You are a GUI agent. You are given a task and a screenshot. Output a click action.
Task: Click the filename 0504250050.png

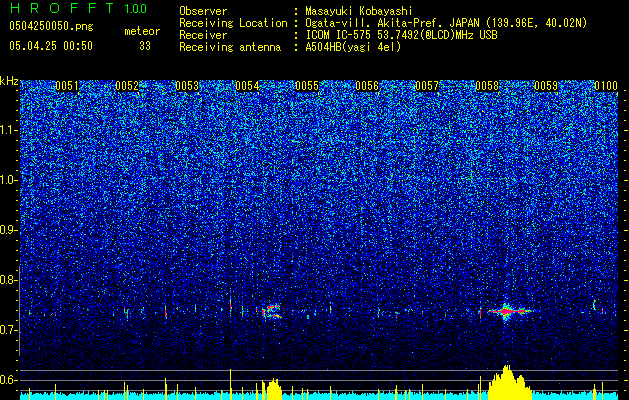(51, 27)
